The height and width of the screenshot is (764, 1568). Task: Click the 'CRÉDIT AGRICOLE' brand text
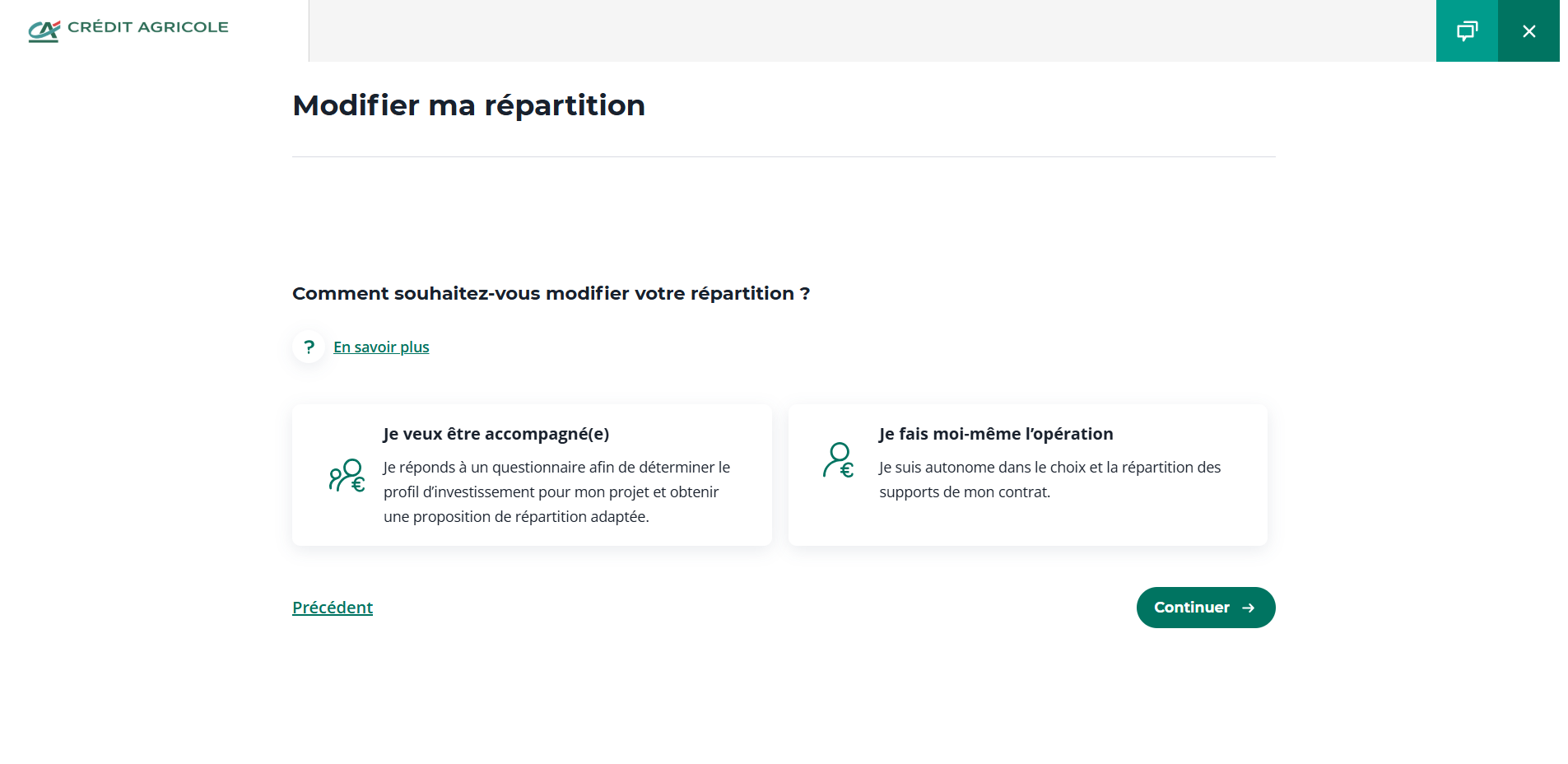[x=148, y=27]
